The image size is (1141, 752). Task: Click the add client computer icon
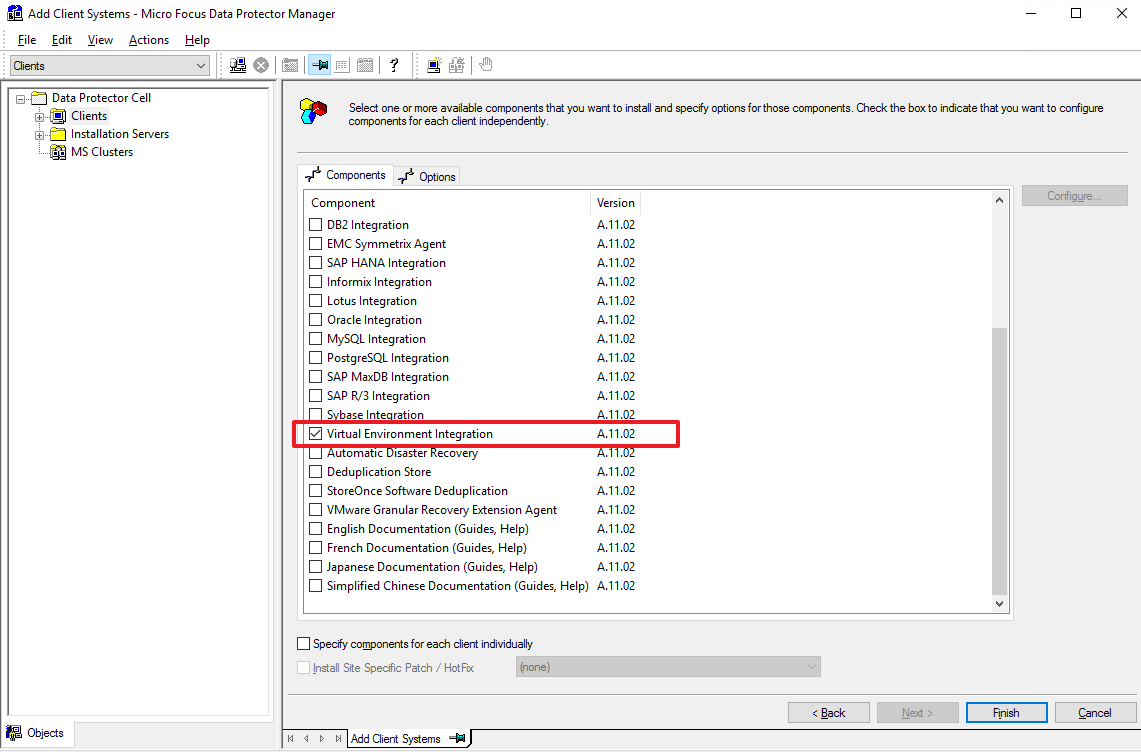(x=434, y=66)
